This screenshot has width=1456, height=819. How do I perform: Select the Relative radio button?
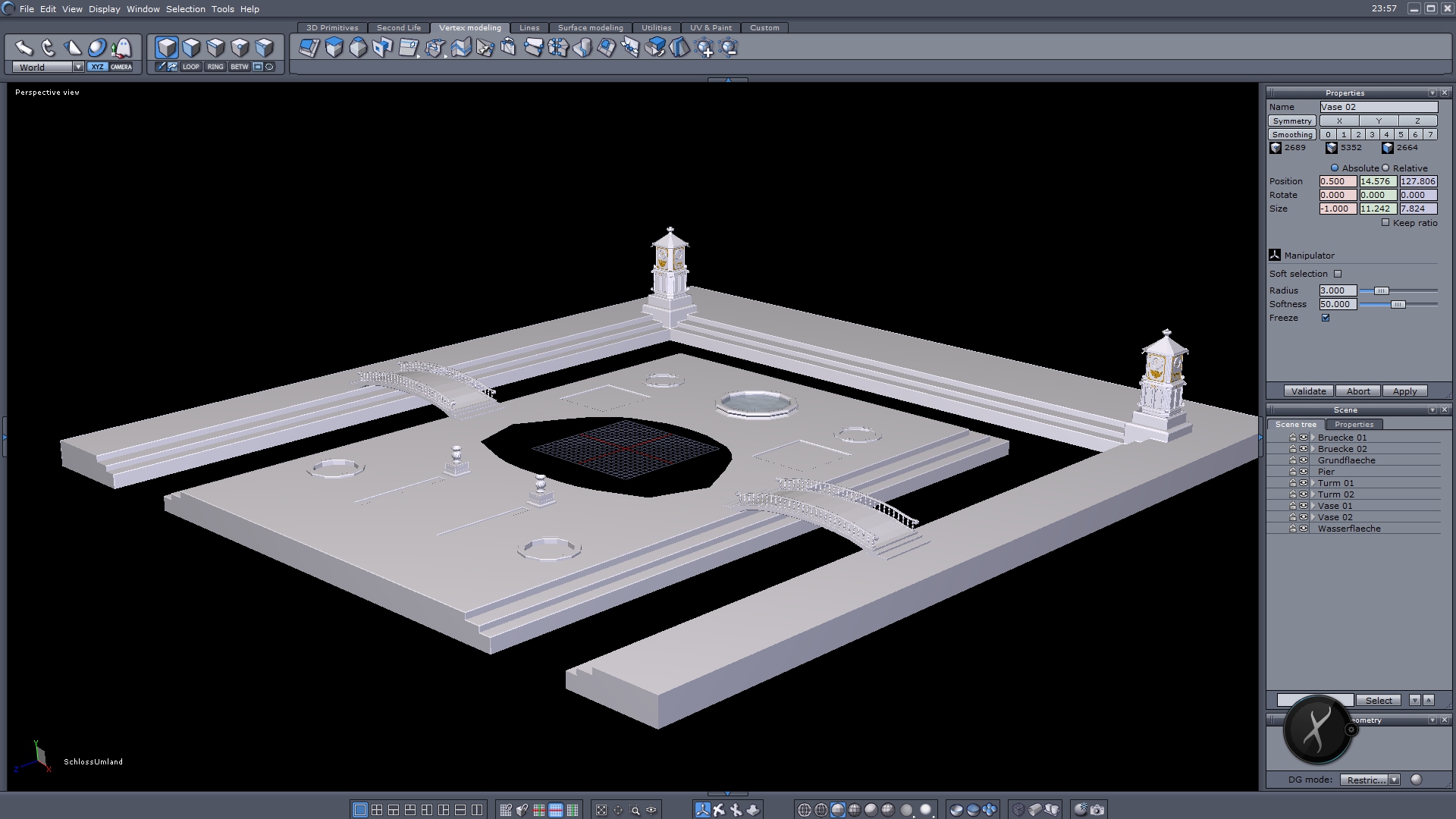point(1385,168)
